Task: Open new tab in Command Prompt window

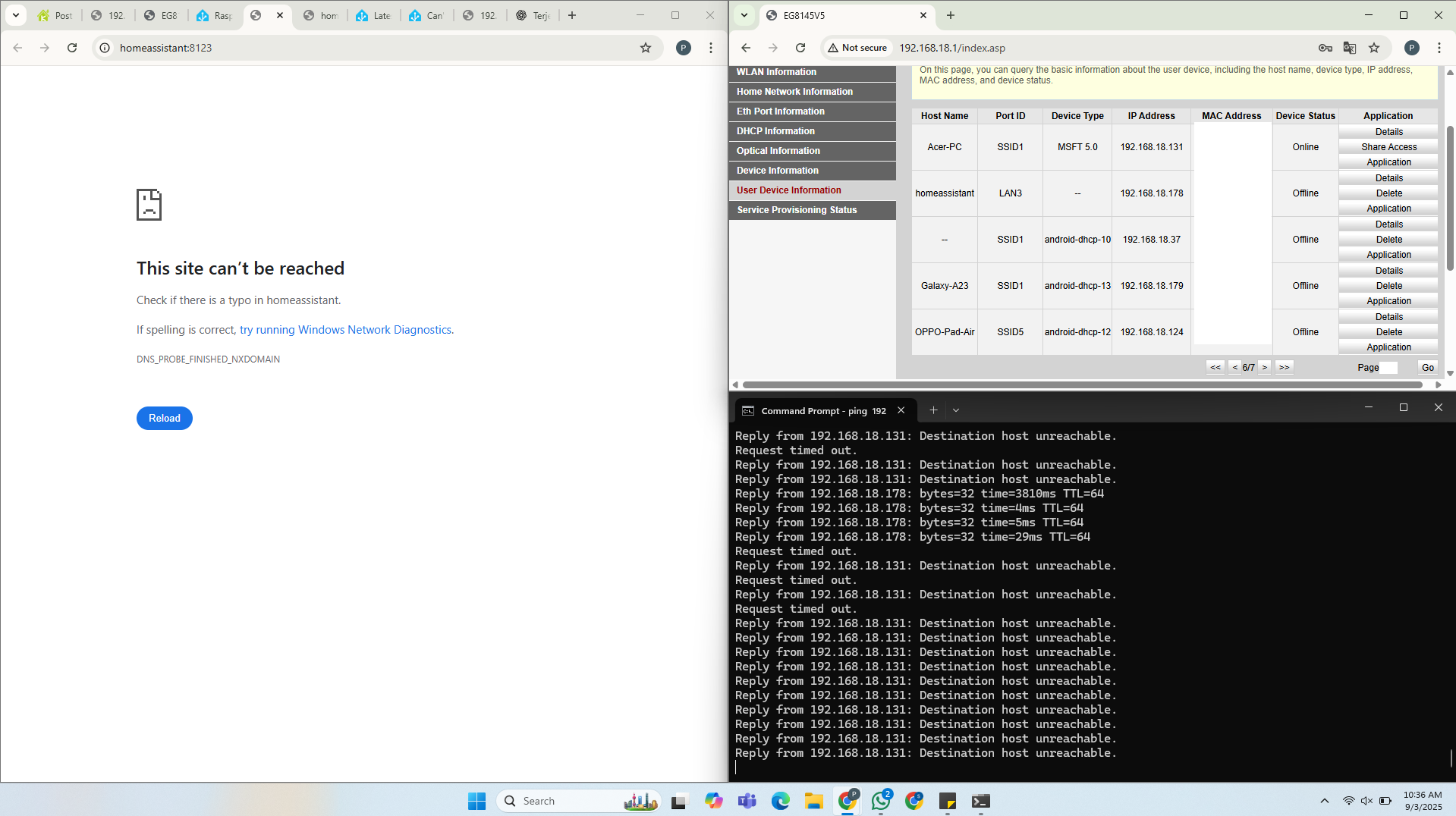Action: point(933,410)
